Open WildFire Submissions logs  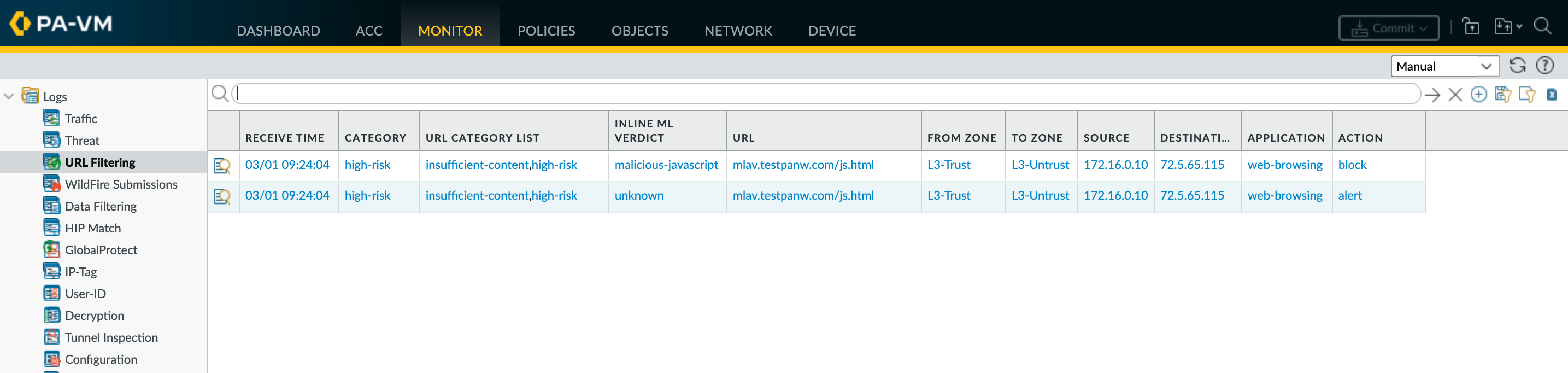click(x=121, y=185)
